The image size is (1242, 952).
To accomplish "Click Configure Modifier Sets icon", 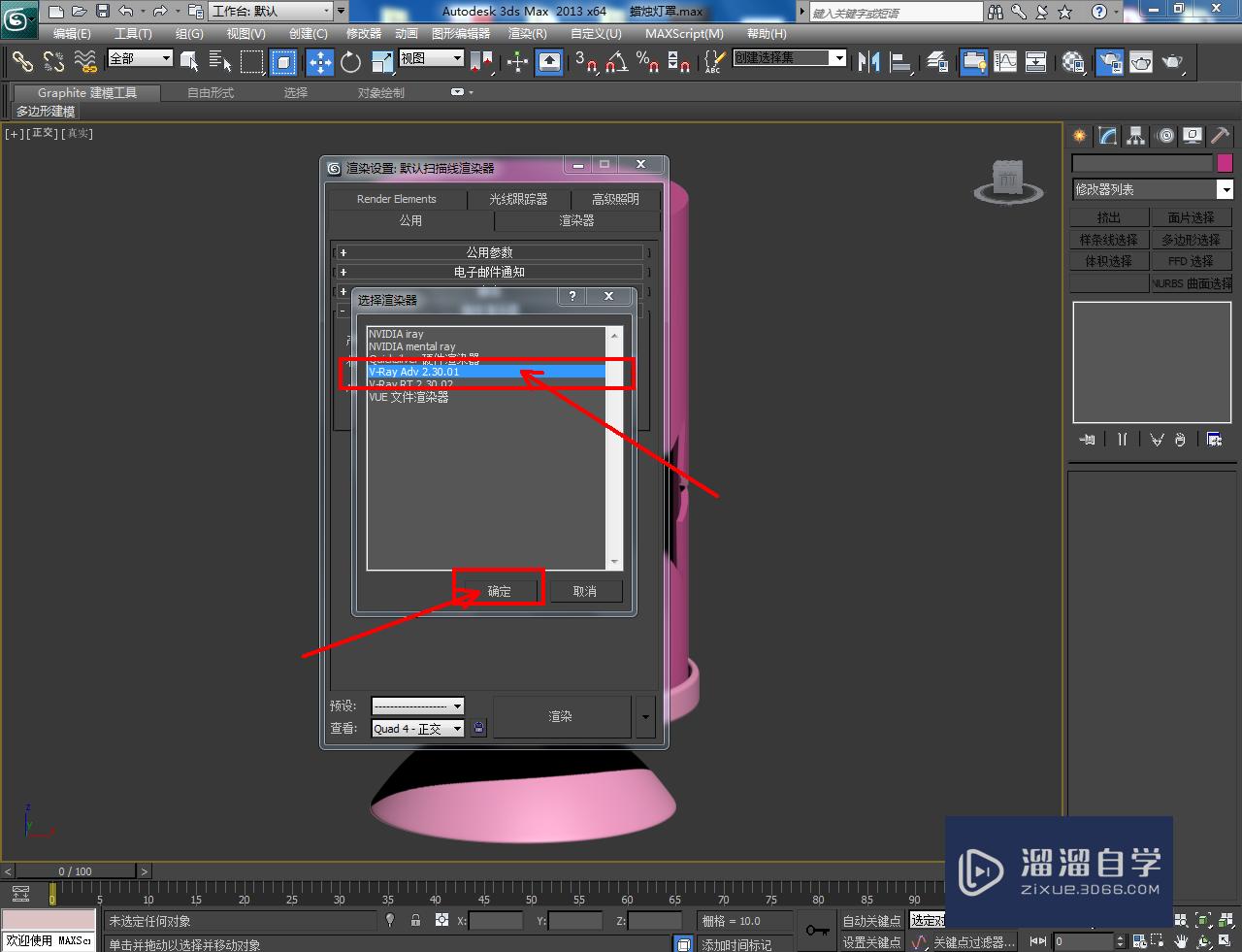I will click(x=1214, y=440).
